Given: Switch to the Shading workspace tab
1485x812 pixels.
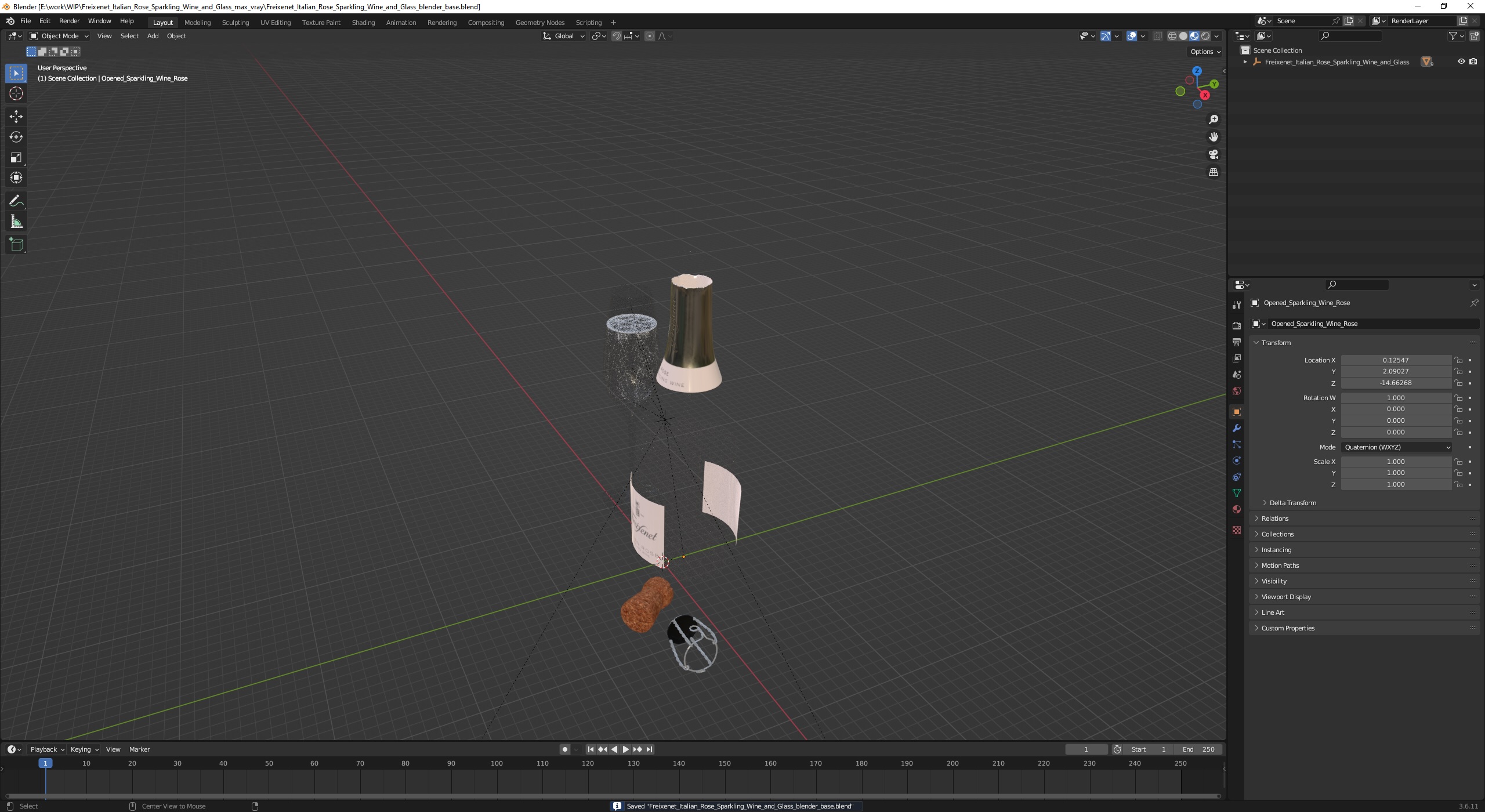Looking at the screenshot, I should [x=363, y=23].
